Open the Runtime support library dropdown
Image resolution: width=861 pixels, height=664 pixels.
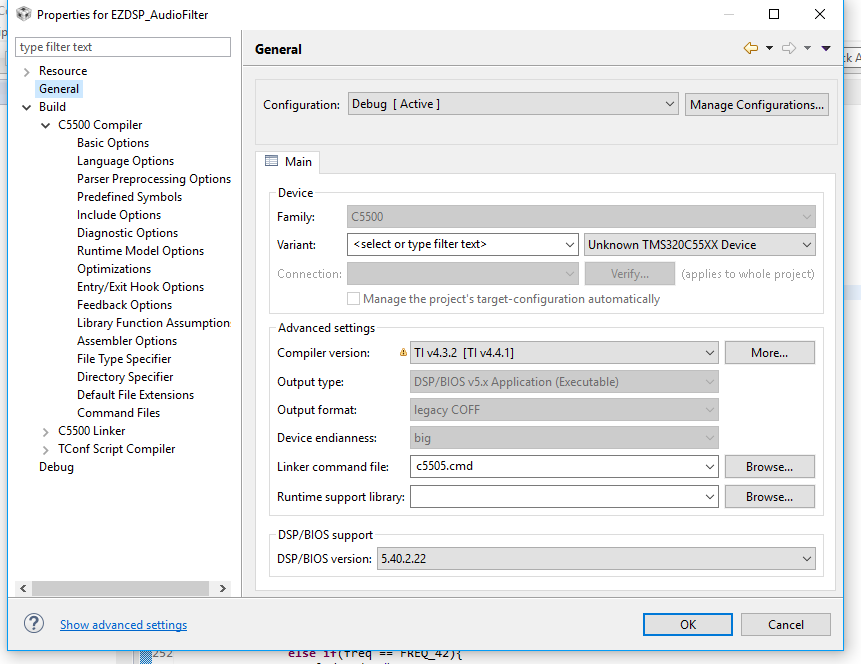tap(709, 496)
